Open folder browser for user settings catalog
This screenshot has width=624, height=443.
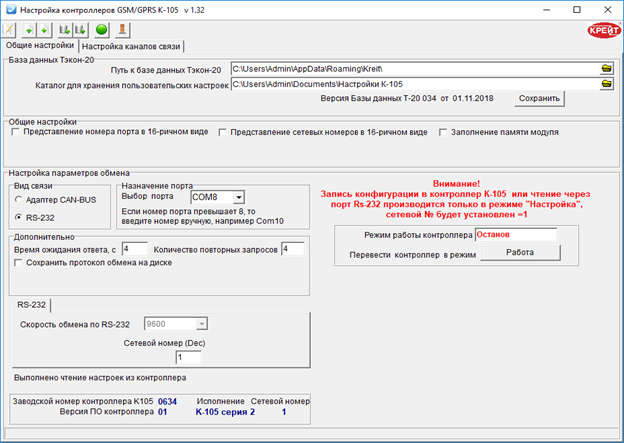(606, 84)
